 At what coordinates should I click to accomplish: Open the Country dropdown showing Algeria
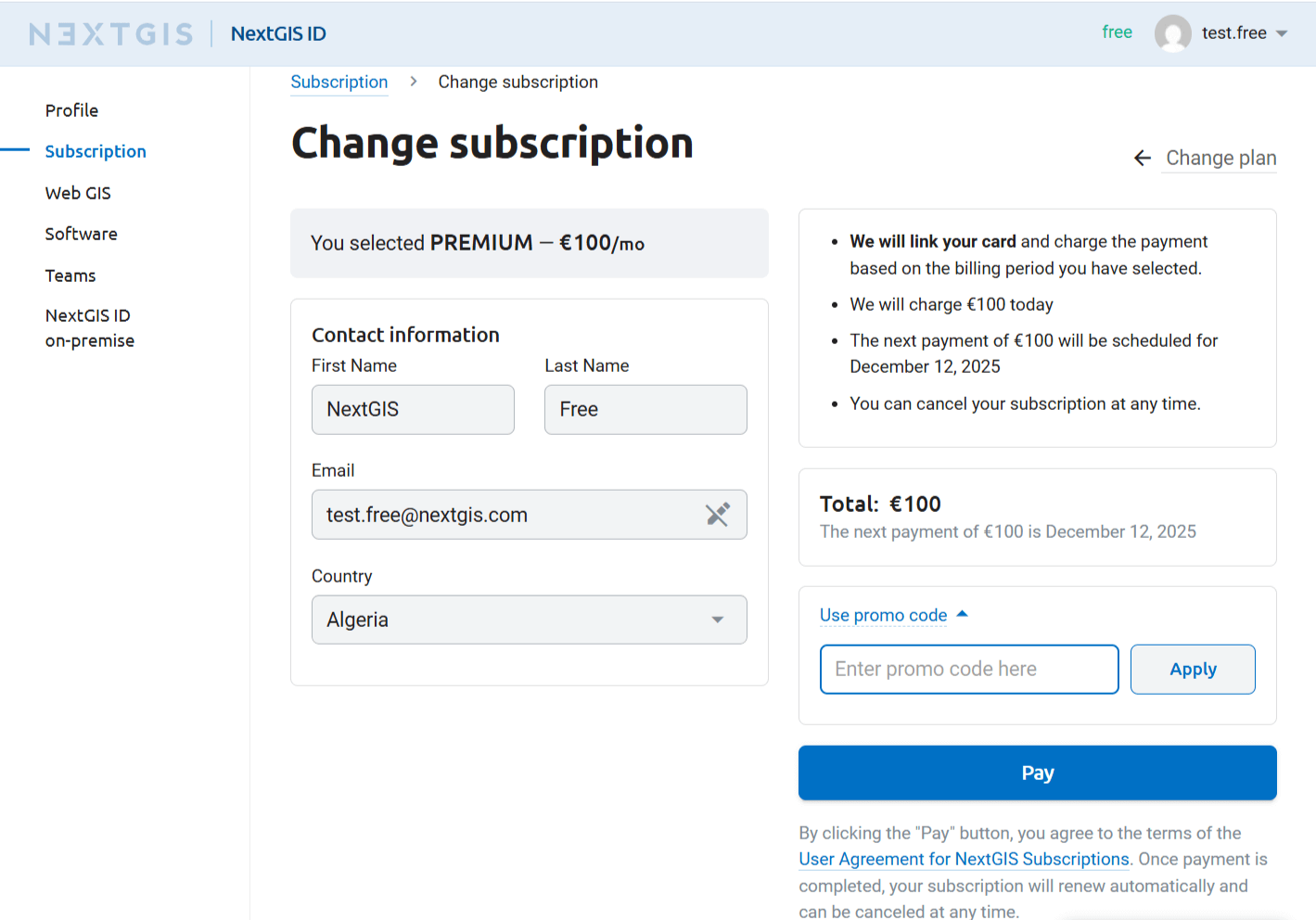[x=529, y=620]
